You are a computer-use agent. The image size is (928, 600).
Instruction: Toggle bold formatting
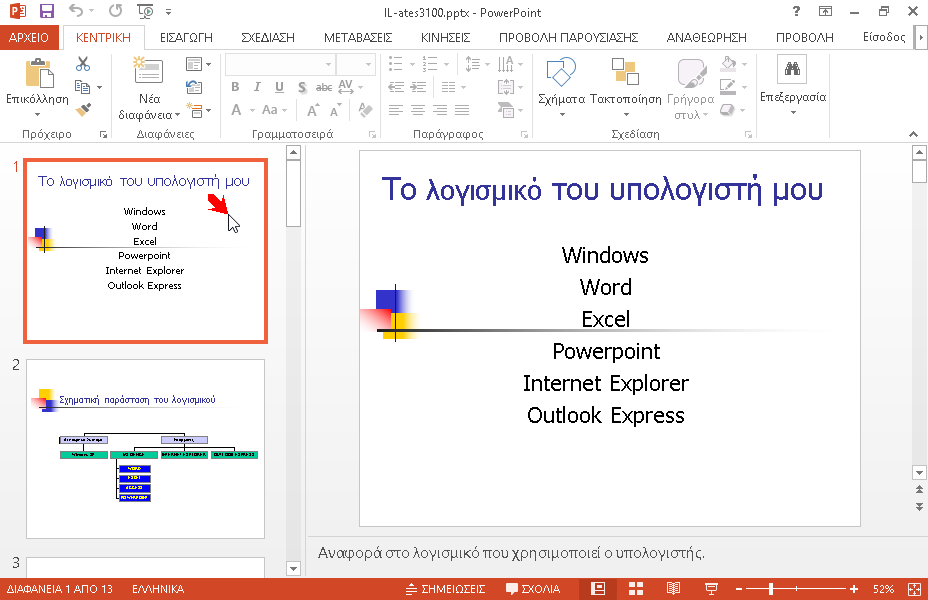(x=235, y=87)
